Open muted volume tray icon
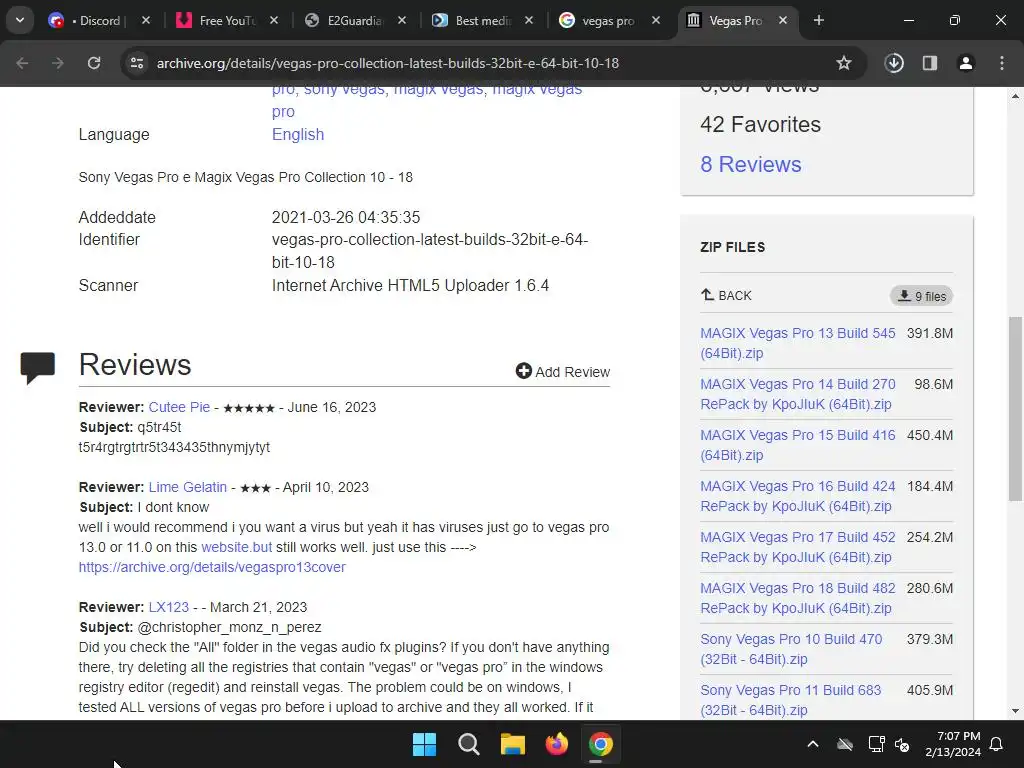 point(902,744)
